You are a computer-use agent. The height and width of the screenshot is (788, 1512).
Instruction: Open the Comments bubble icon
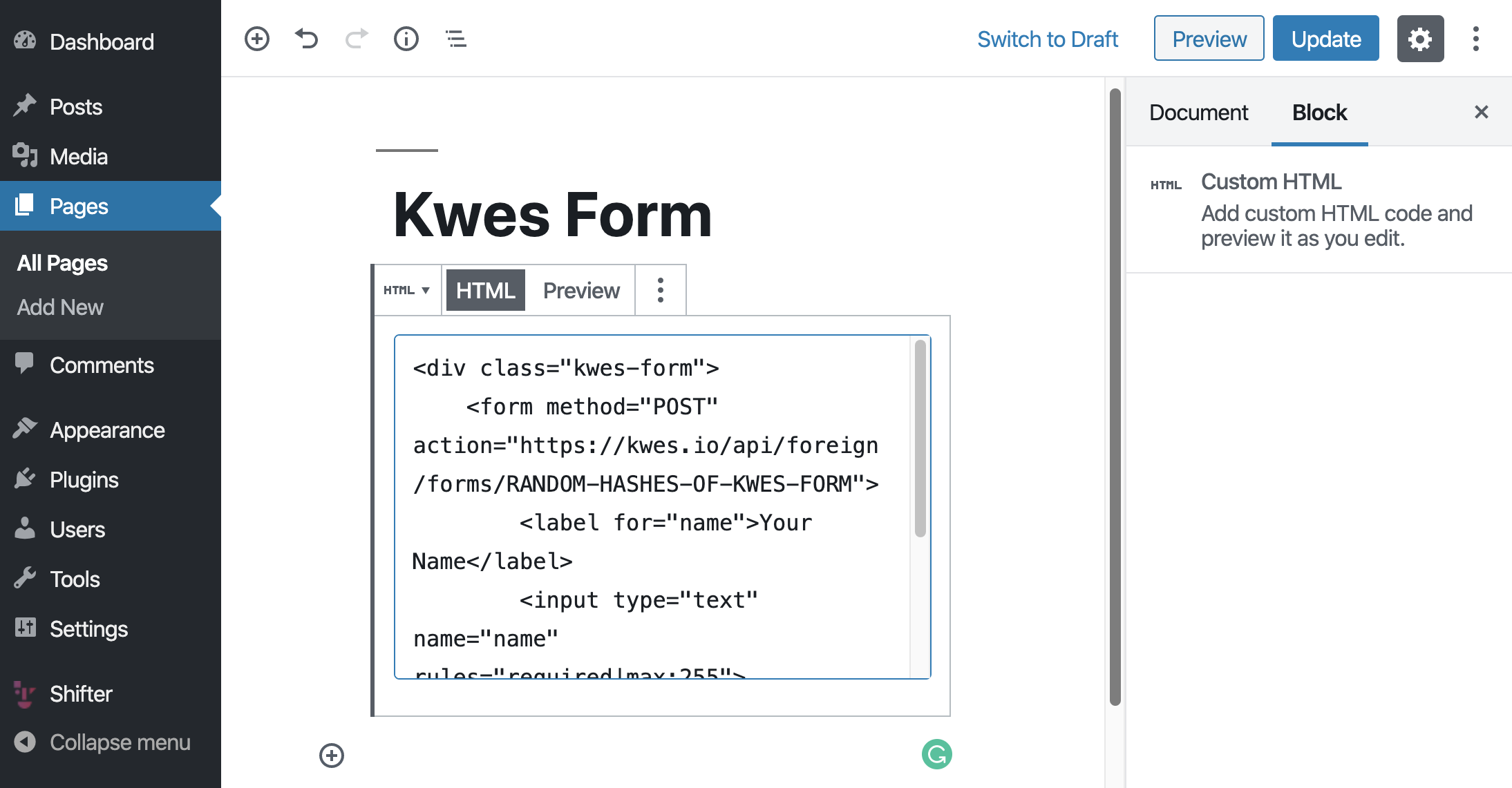point(25,363)
